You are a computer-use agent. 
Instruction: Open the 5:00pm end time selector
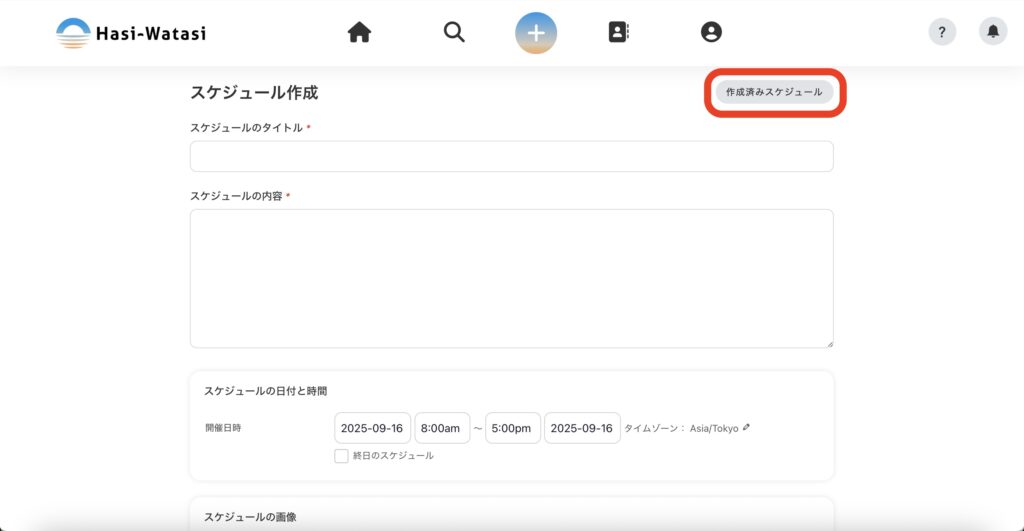click(512, 428)
